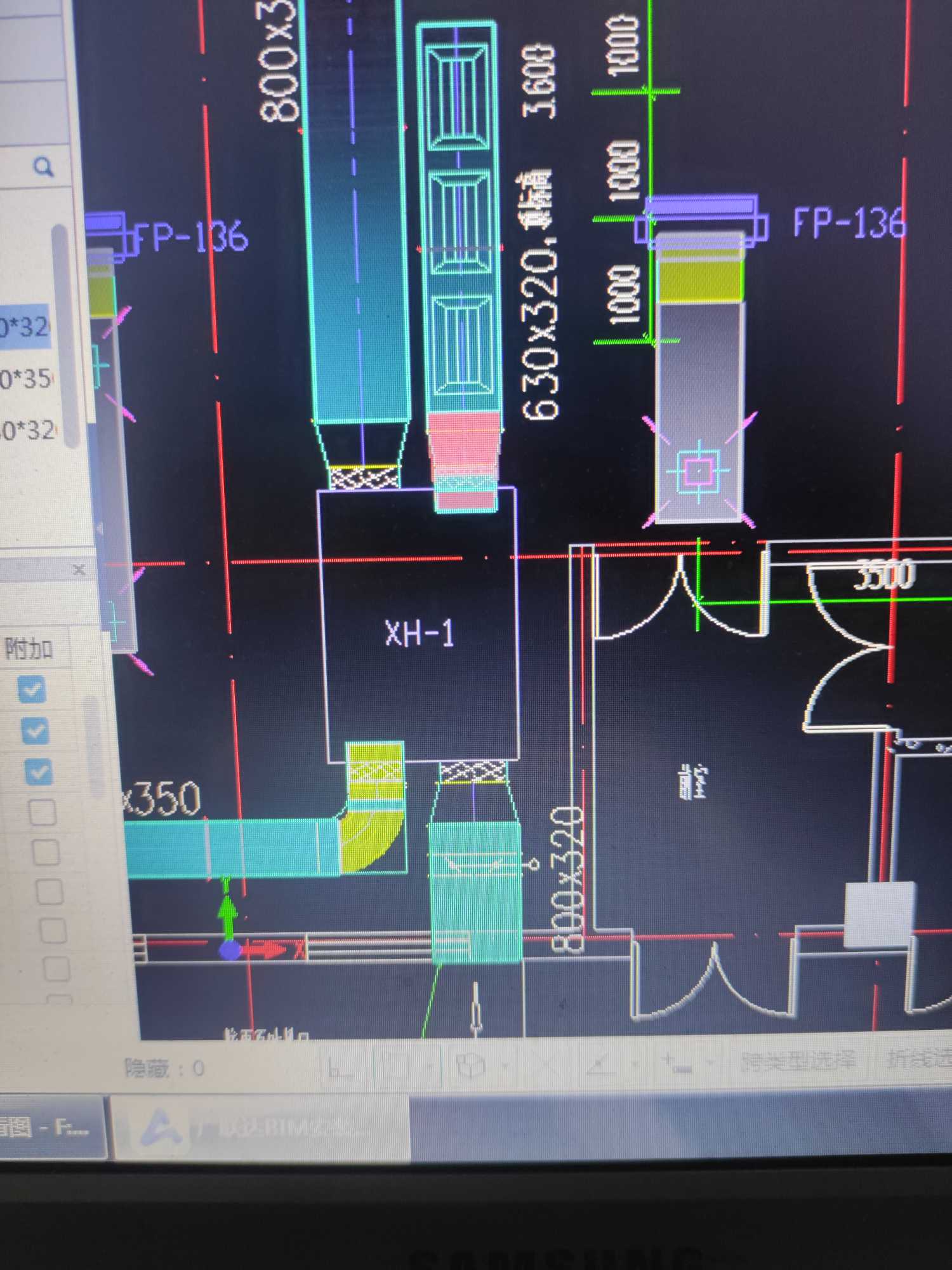Click the 附加 column header
The width and height of the screenshot is (952, 1270).
(x=29, y=649)
